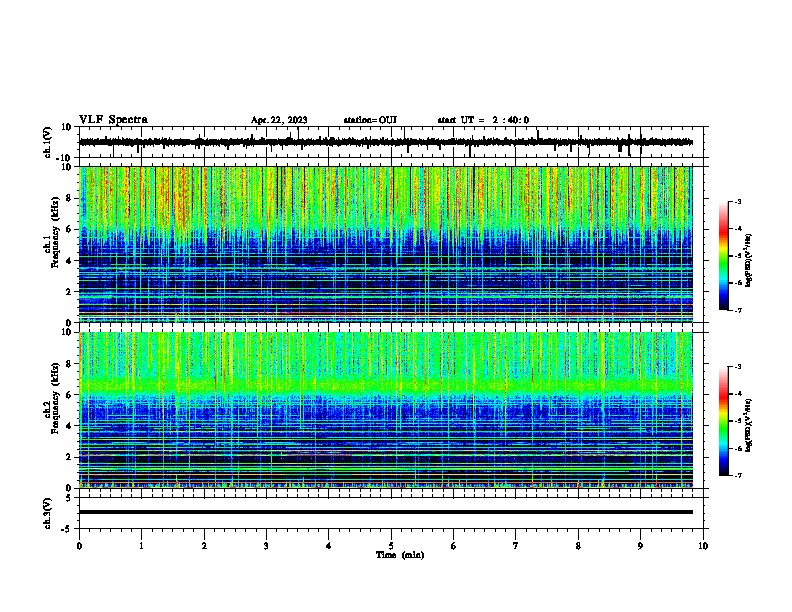The height and width of the screenshot is (612, 792).
Task: Click the lower color scale bar for ch.2
Action: click(x=724, y=421)
